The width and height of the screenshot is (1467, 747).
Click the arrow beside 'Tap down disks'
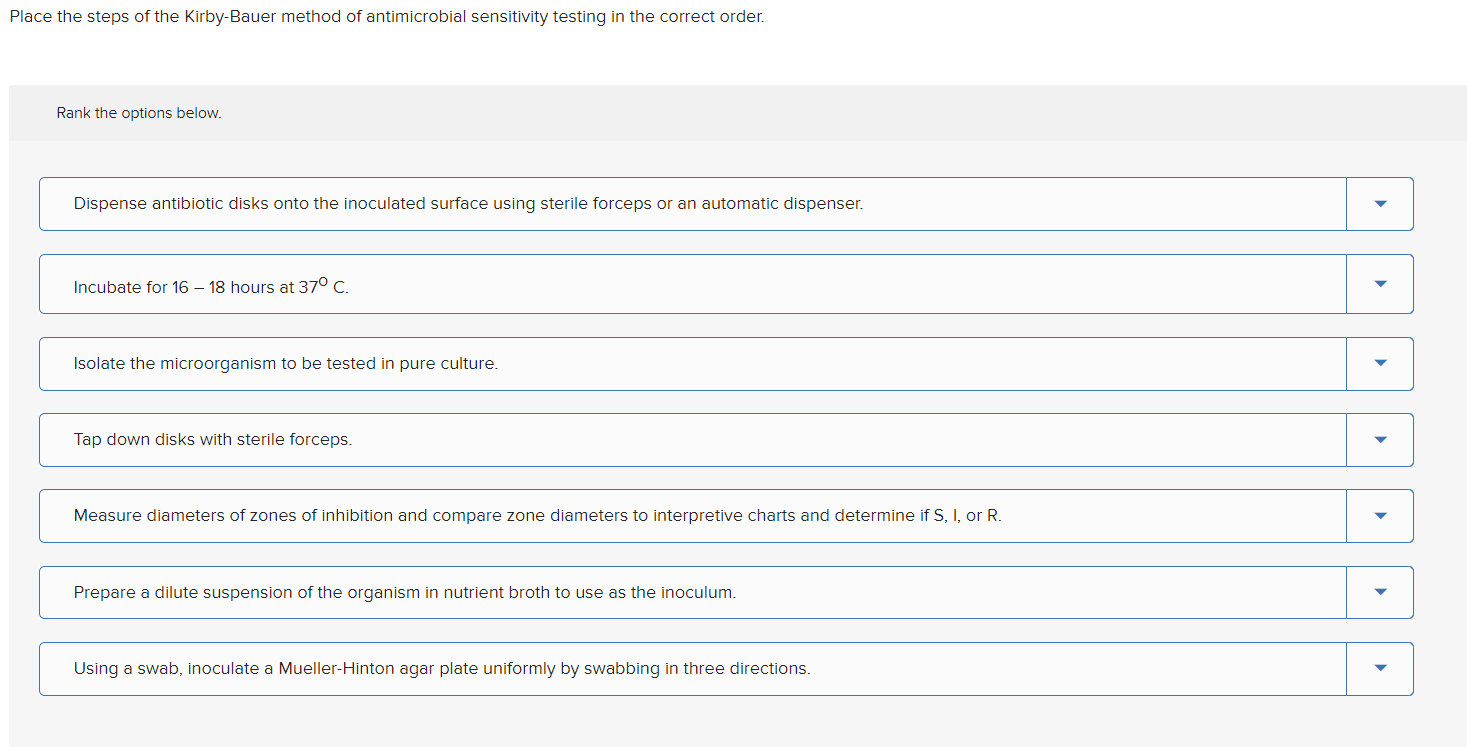1380,440
